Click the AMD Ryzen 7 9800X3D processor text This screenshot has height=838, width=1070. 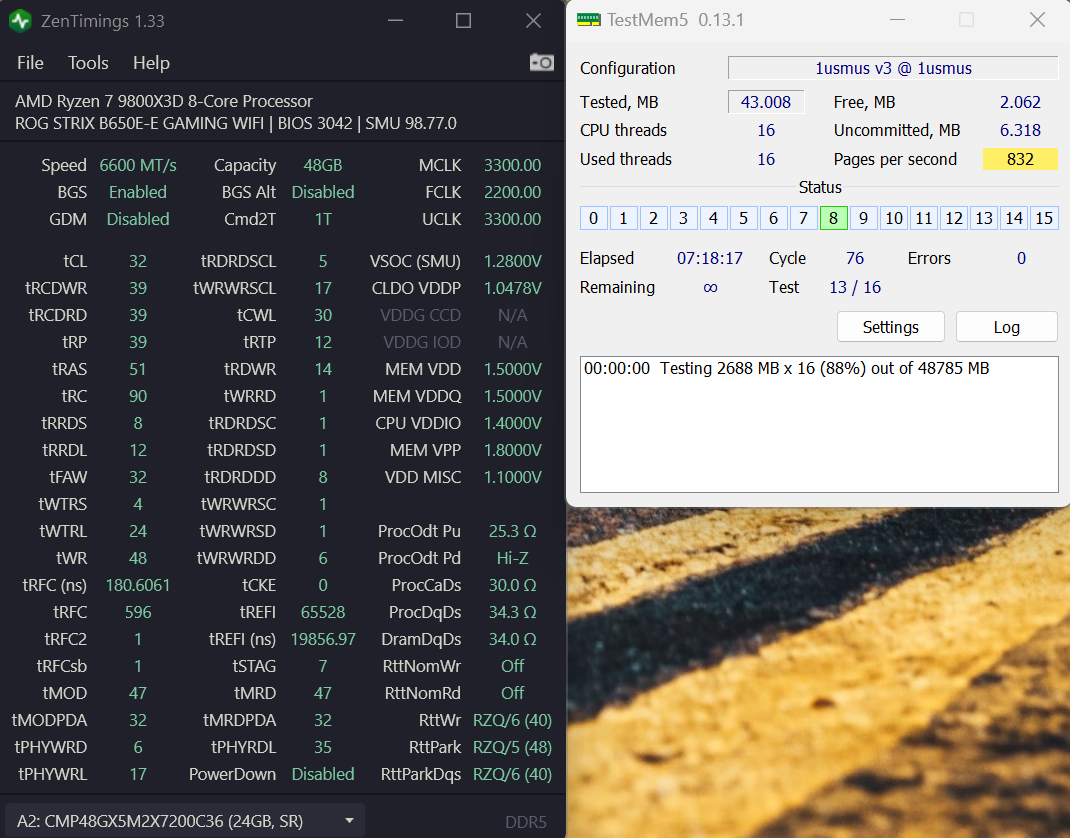coord(164,101)
